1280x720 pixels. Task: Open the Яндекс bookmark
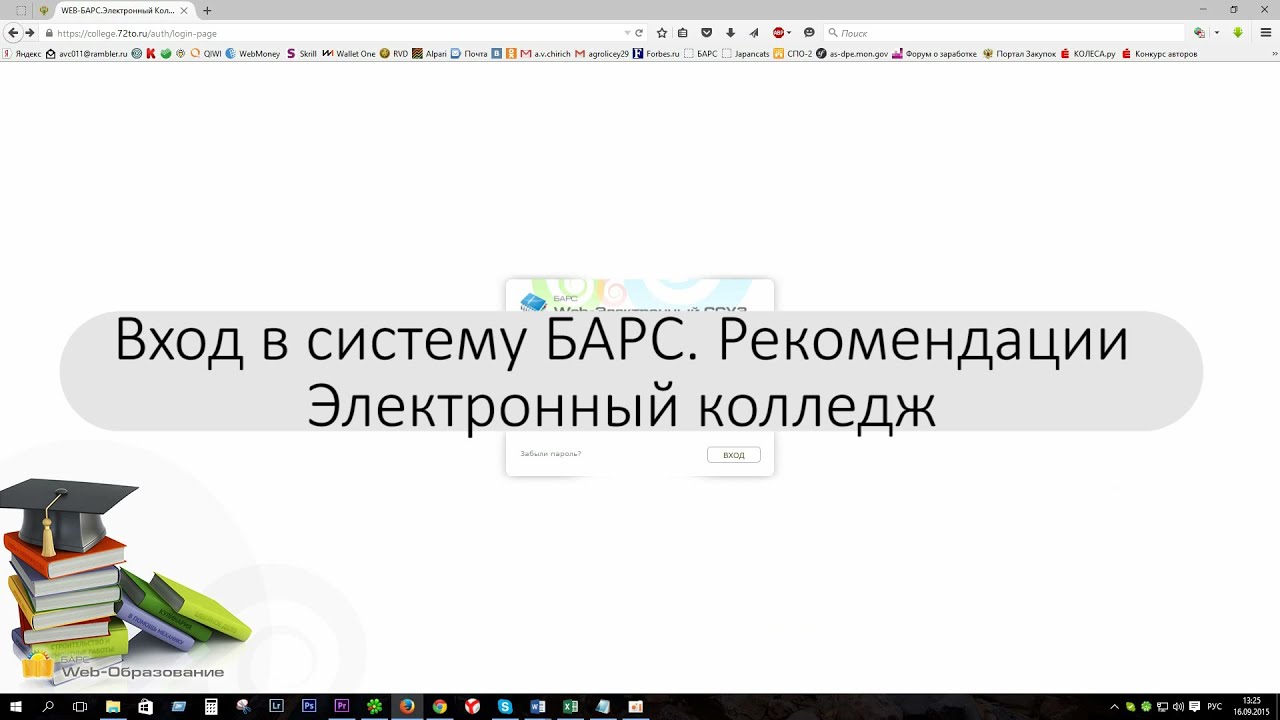tap(23, 54)
